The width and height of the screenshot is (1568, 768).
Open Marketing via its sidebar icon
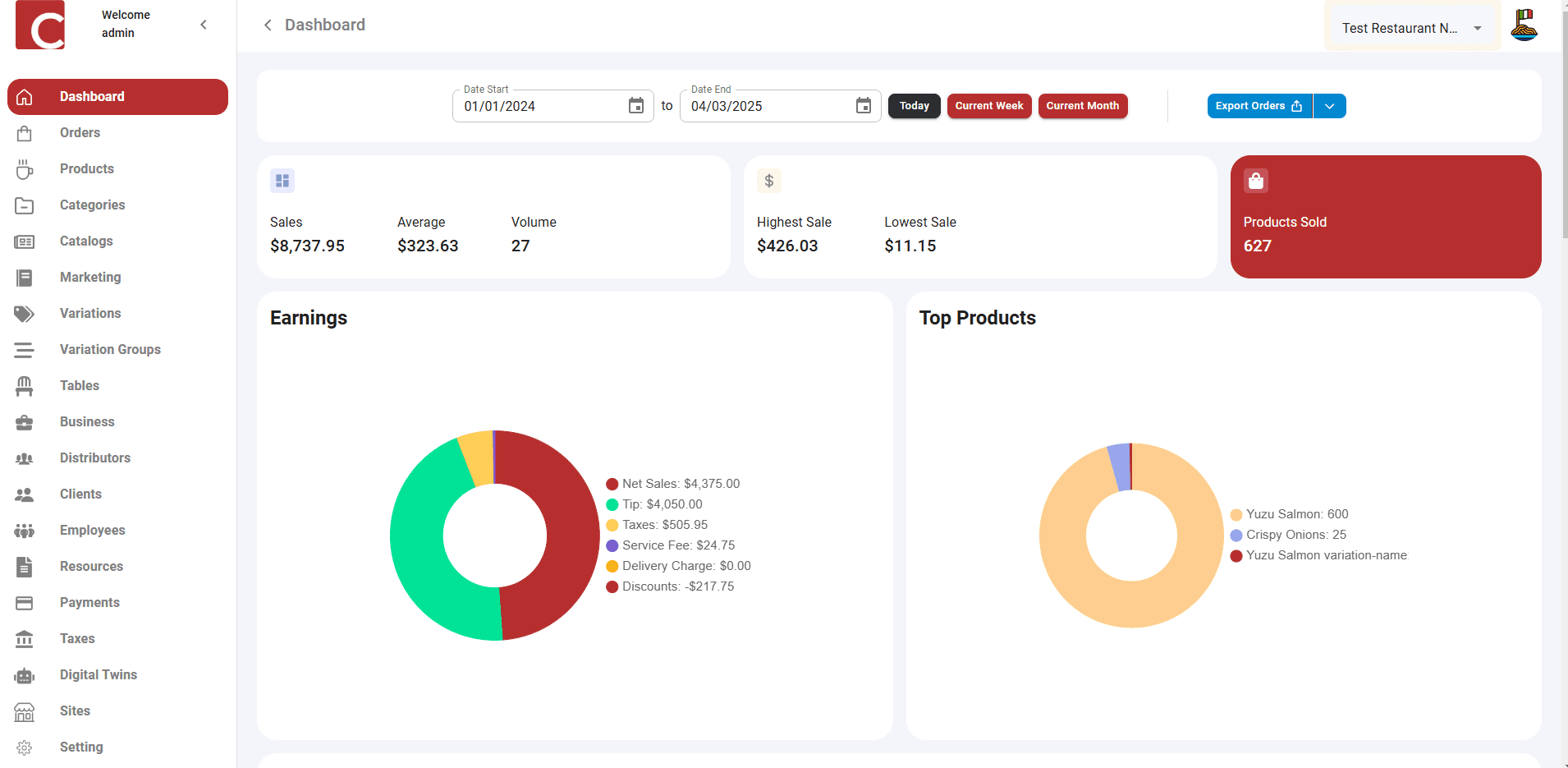click(25, 278)
